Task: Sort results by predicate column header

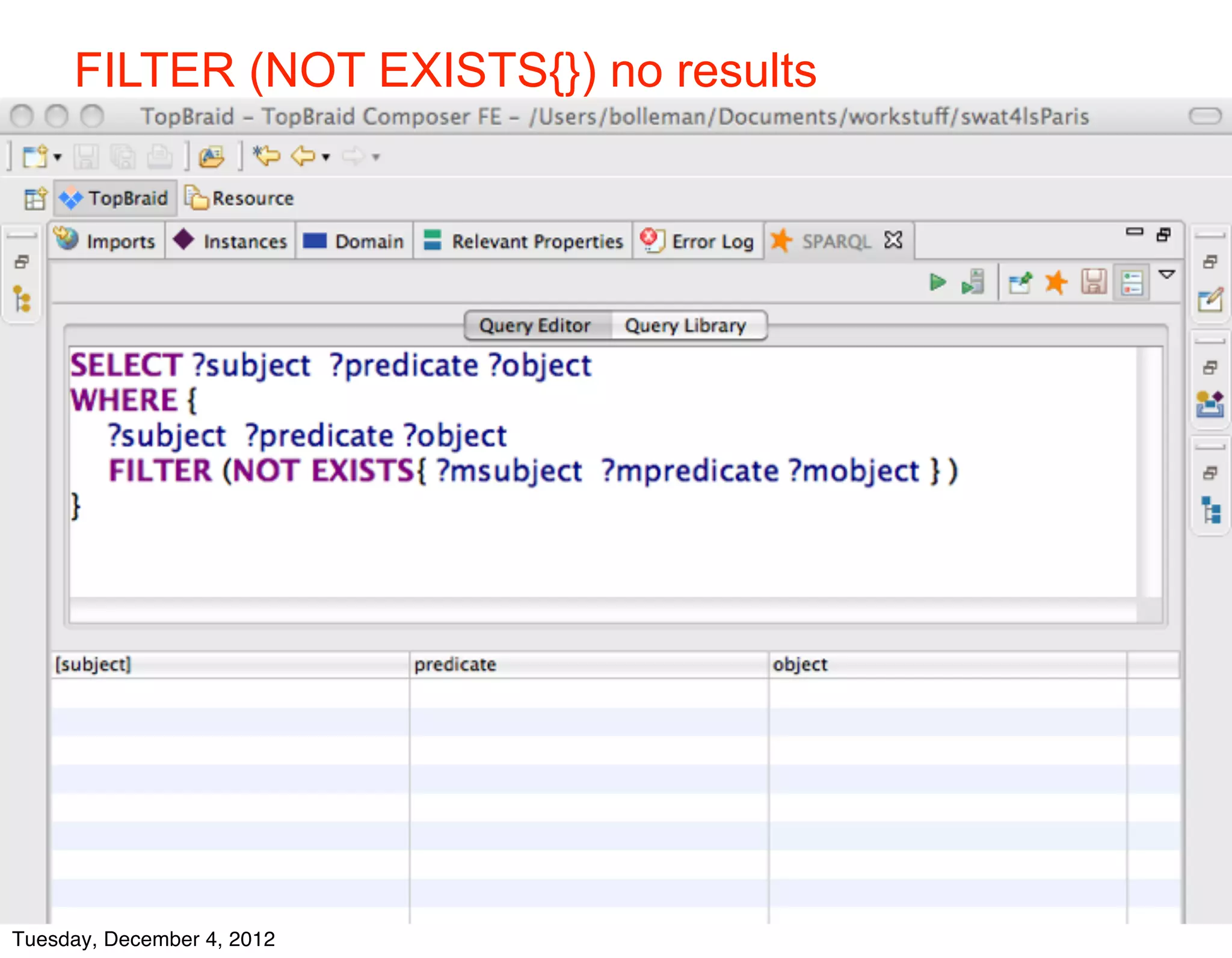Action: click(x=589, y=665)
